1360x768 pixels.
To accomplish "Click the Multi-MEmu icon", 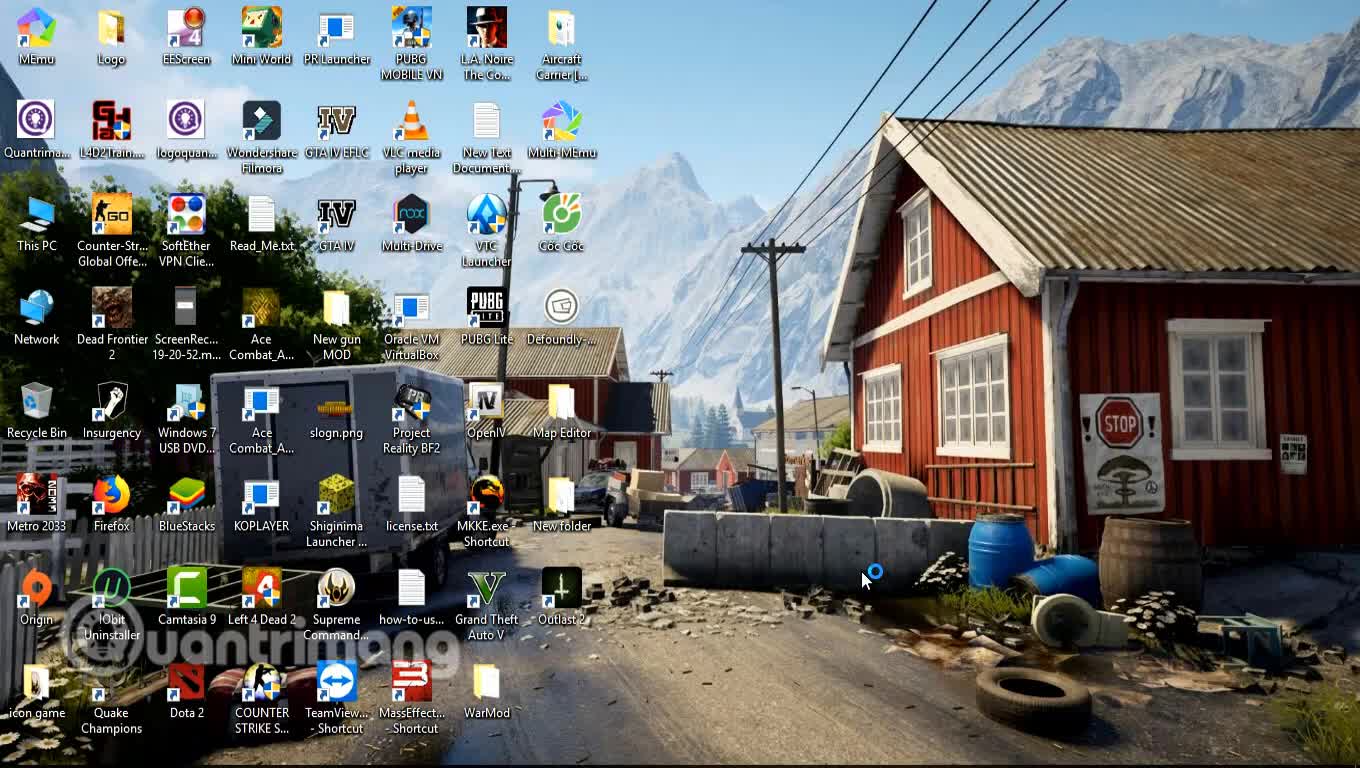I will click(562, 130).
